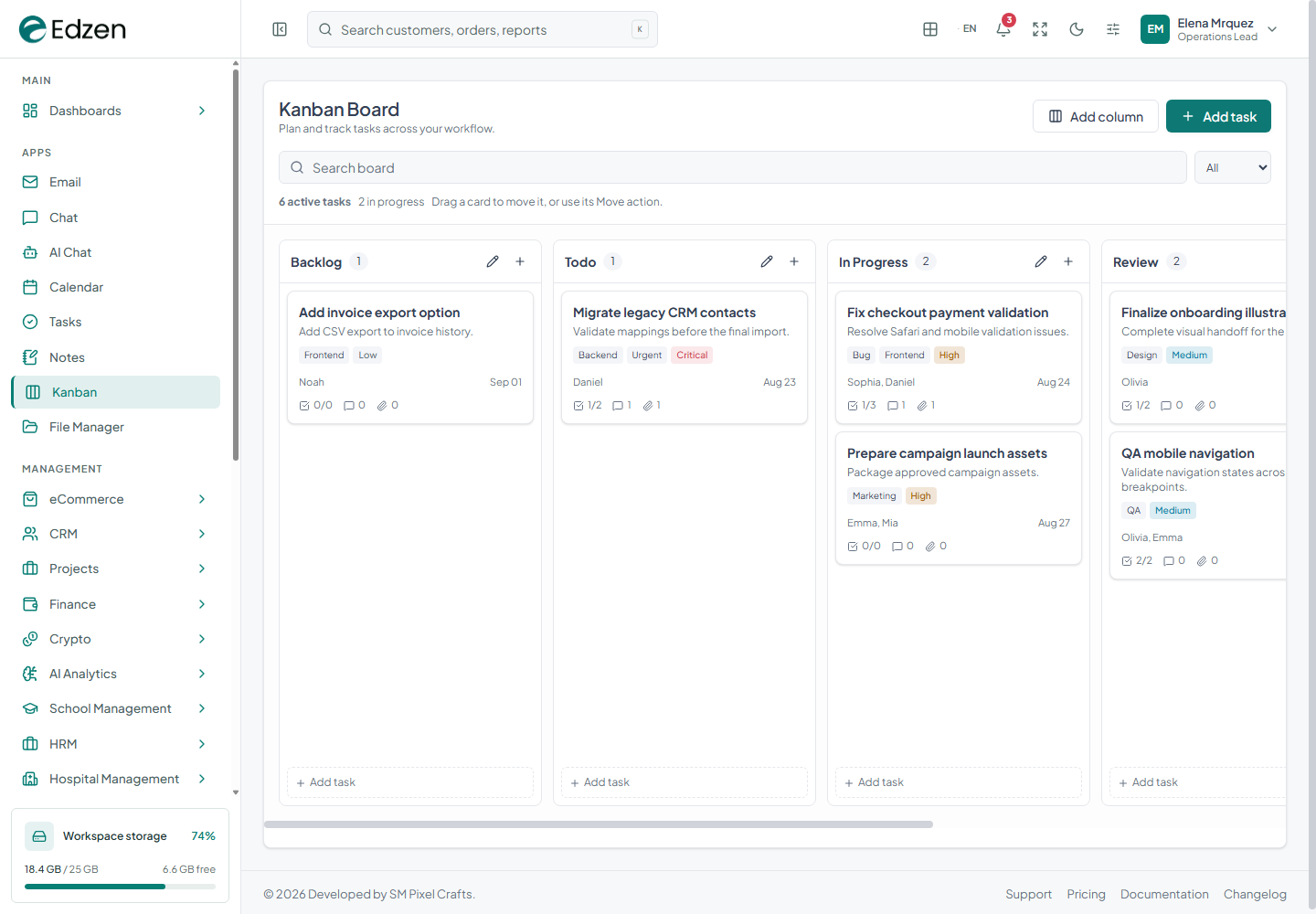Click the Workspace storage progress bar
Viewport: 1316px width, 914px height.
[120, 886]
